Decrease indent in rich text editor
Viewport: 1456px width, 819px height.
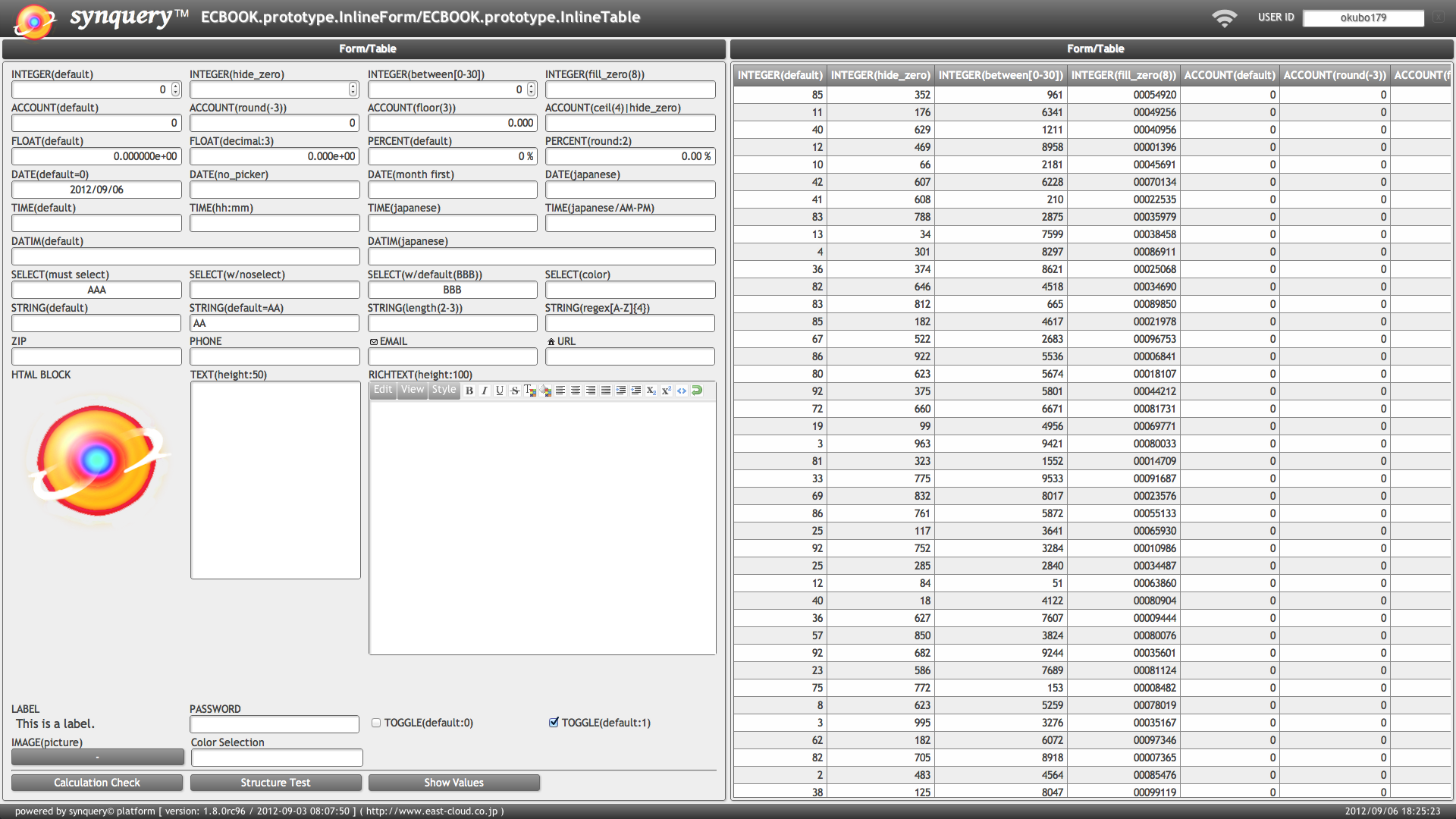point(636,391)
